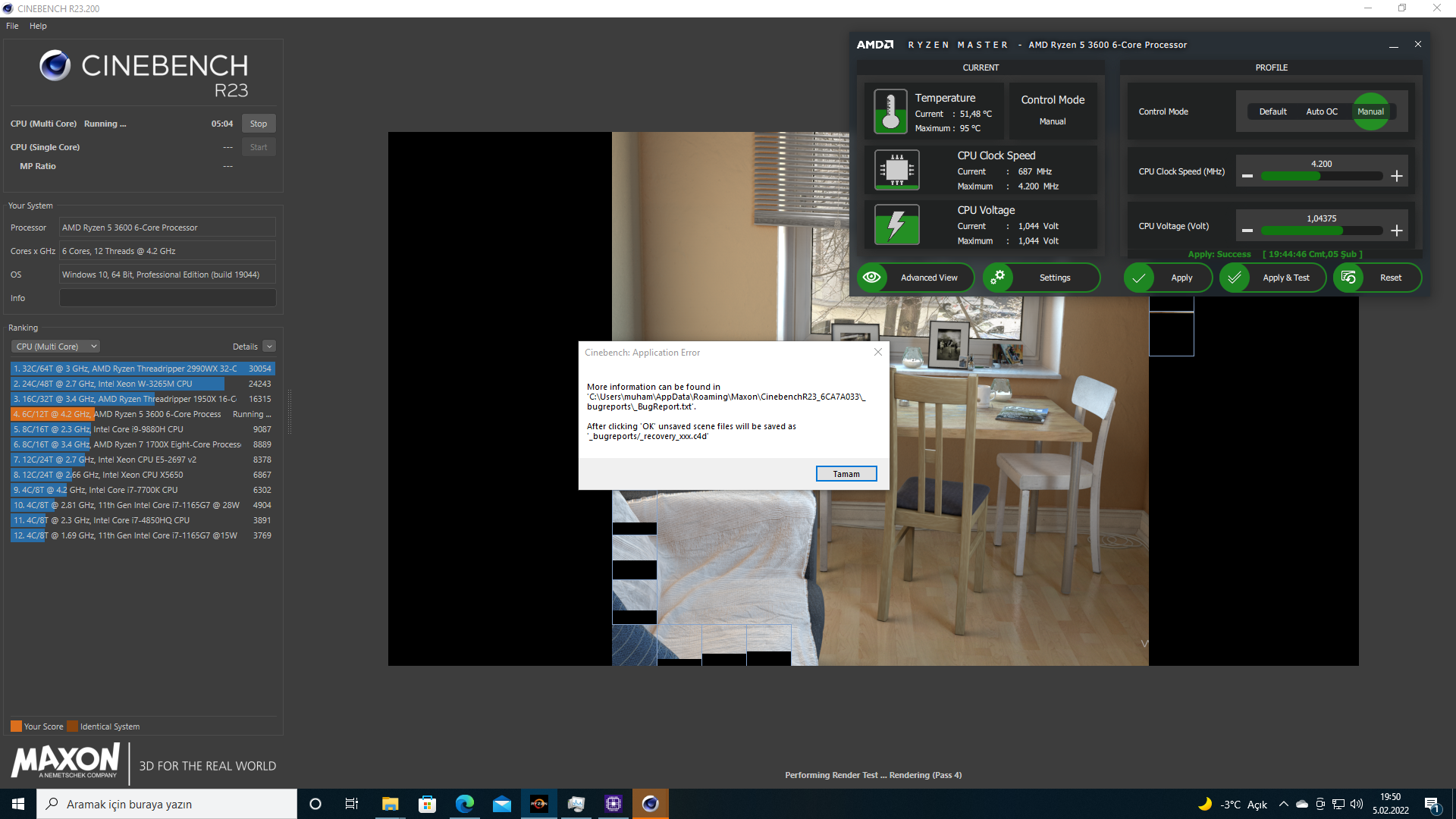Viewport: 1456px width, 819px height.
Task: Select the Threadripper 1950X ranking row
Action: coord(143,399)
